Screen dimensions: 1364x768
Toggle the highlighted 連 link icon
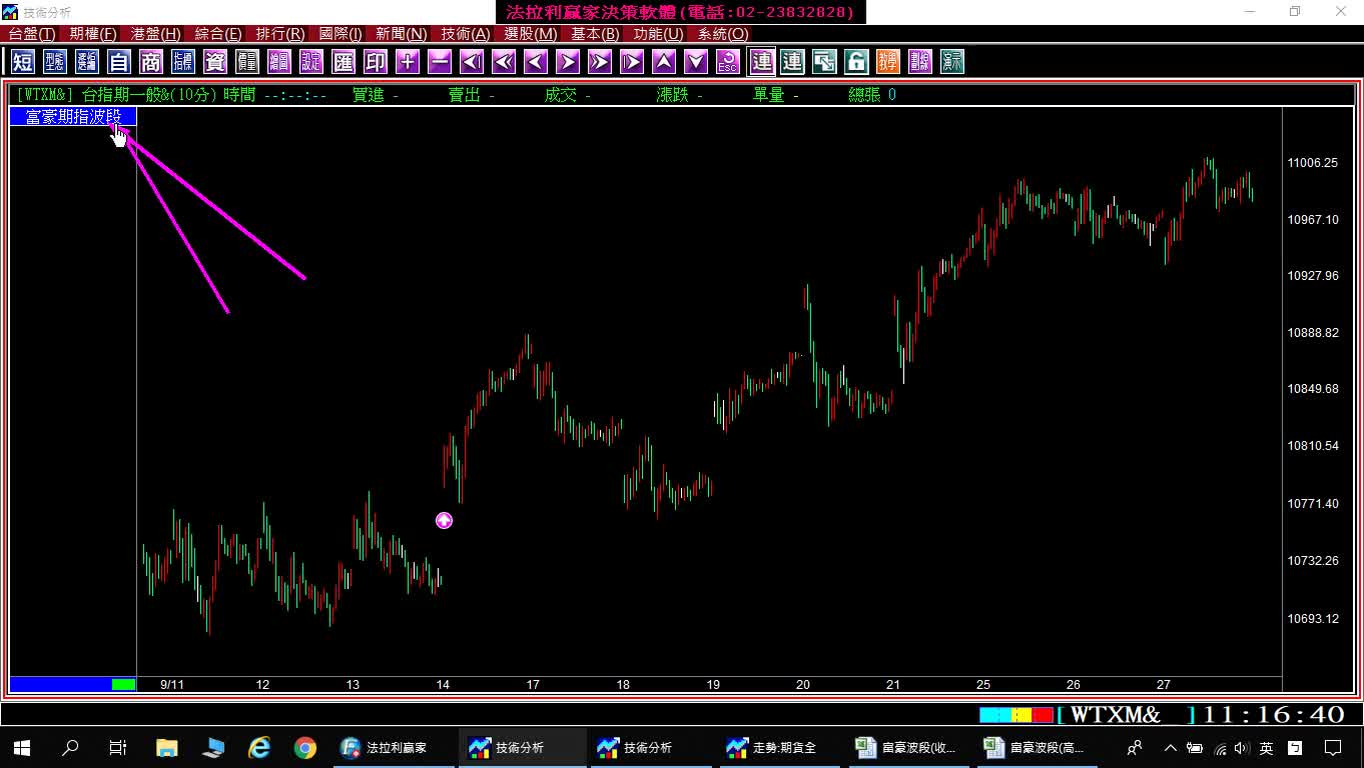click(x=762, y=62)
